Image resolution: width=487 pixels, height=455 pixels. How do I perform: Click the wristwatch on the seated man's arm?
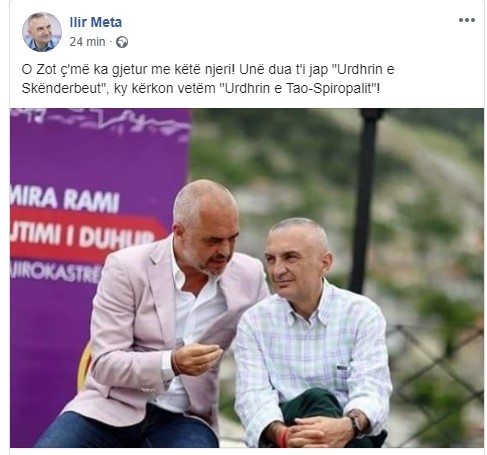[x=357, y=422]
